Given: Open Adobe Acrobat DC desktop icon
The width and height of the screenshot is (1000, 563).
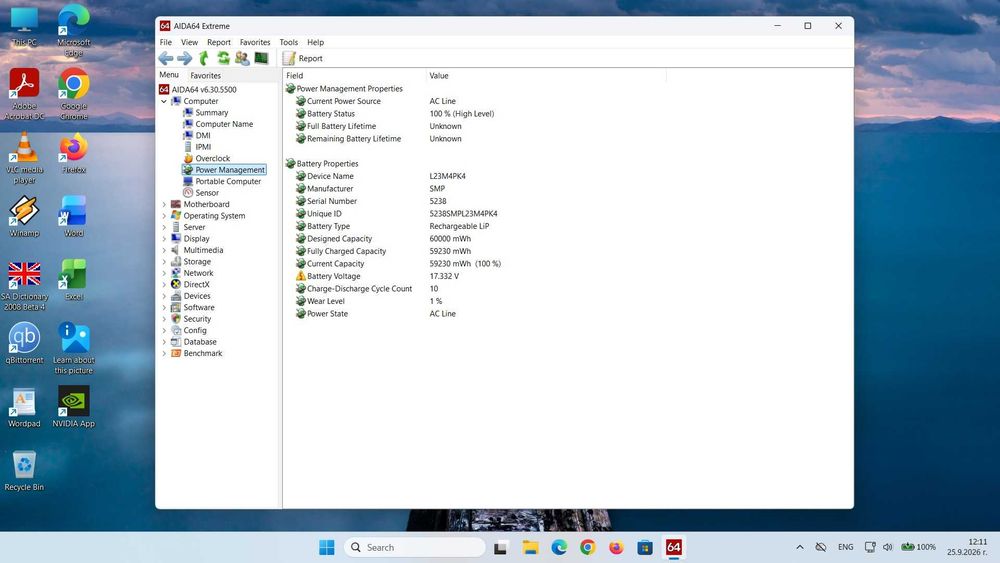Looking at the screenshot, I should click(24, 94).
